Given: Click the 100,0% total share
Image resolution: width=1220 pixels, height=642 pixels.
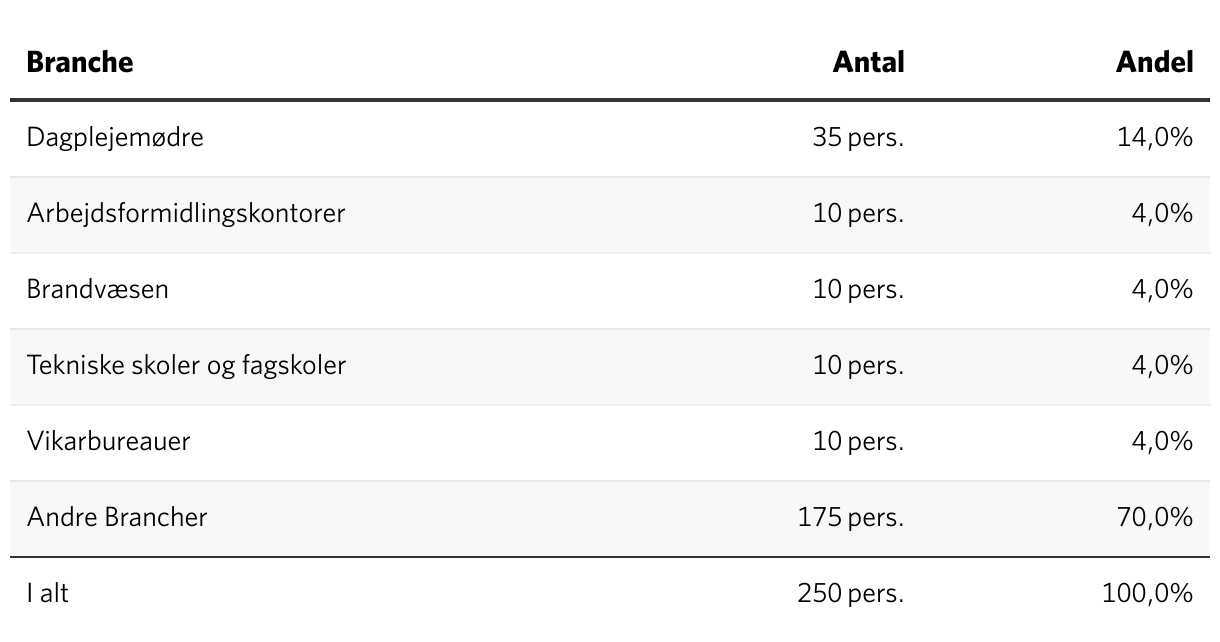Looking at the screenshot, I should (x=1147, y=593).
